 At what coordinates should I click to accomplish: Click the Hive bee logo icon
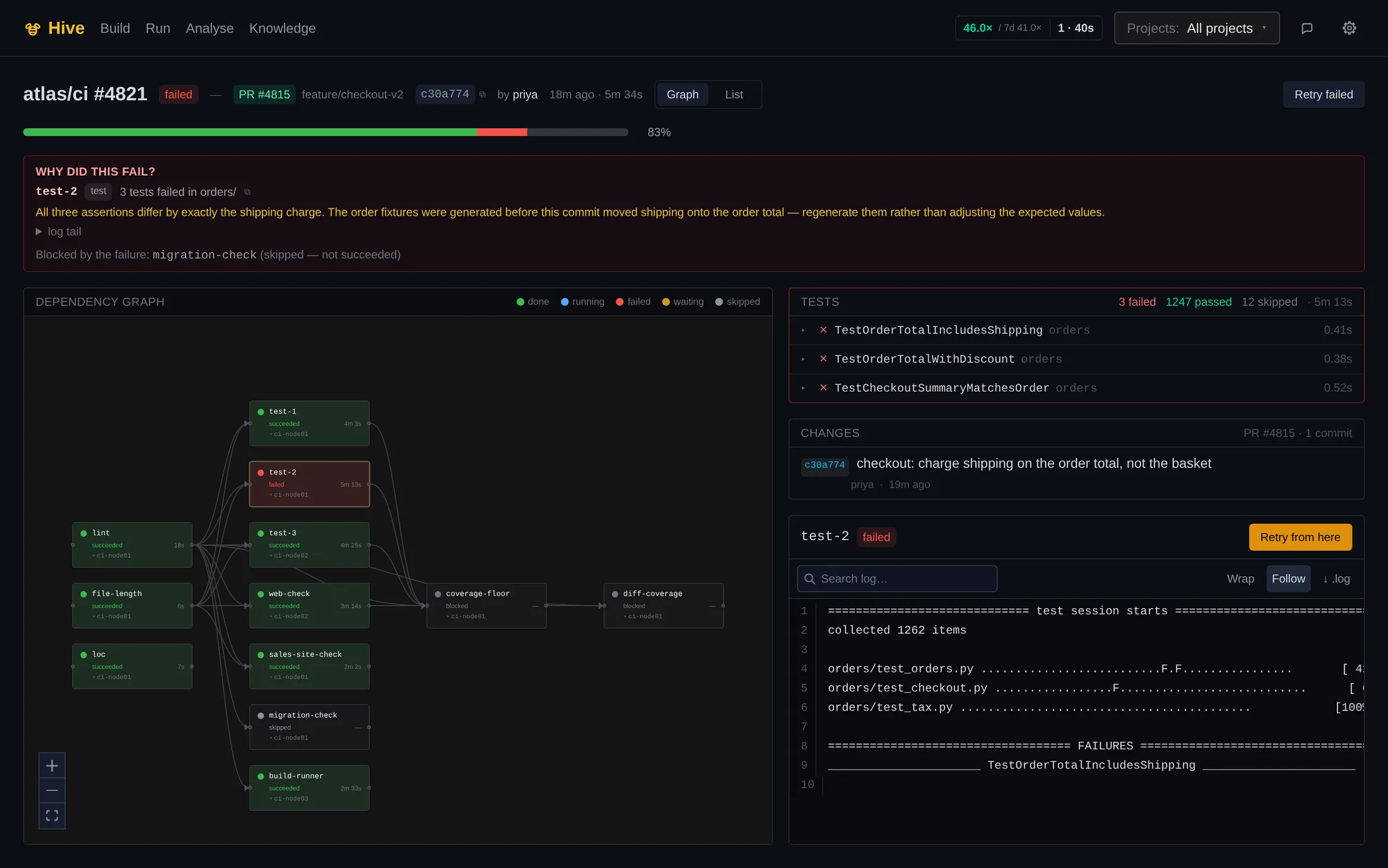[x=32, y=28]
